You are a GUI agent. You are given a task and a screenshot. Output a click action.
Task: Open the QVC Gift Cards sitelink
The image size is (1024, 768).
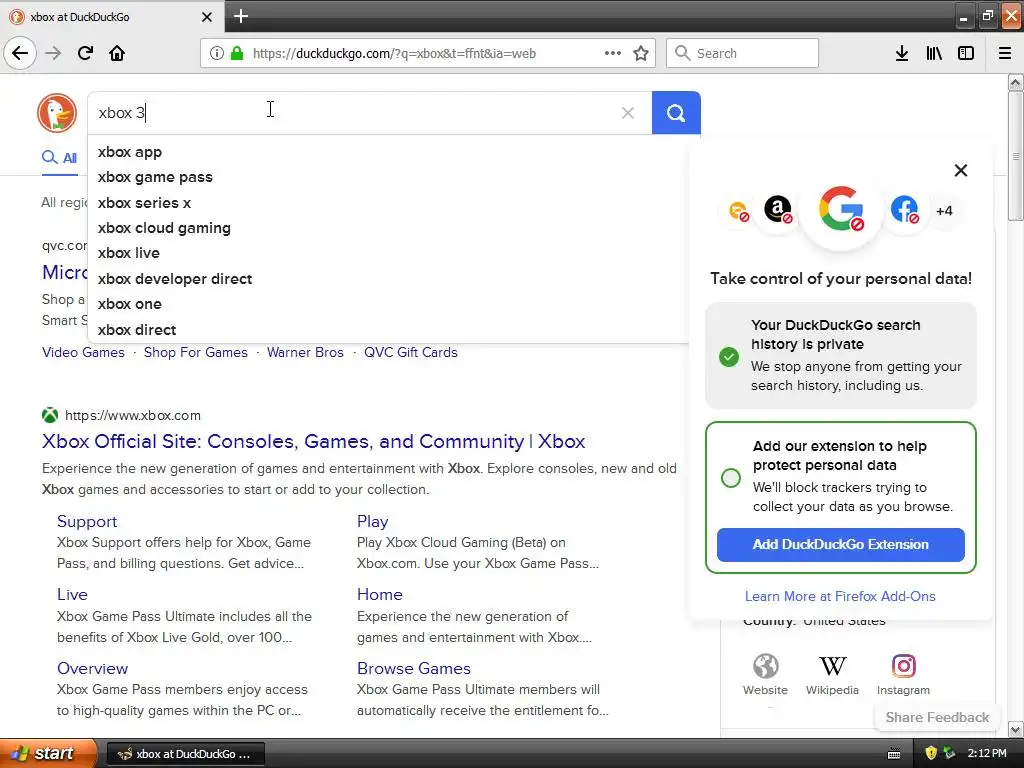pyautogui.click(x=411, y=352)
